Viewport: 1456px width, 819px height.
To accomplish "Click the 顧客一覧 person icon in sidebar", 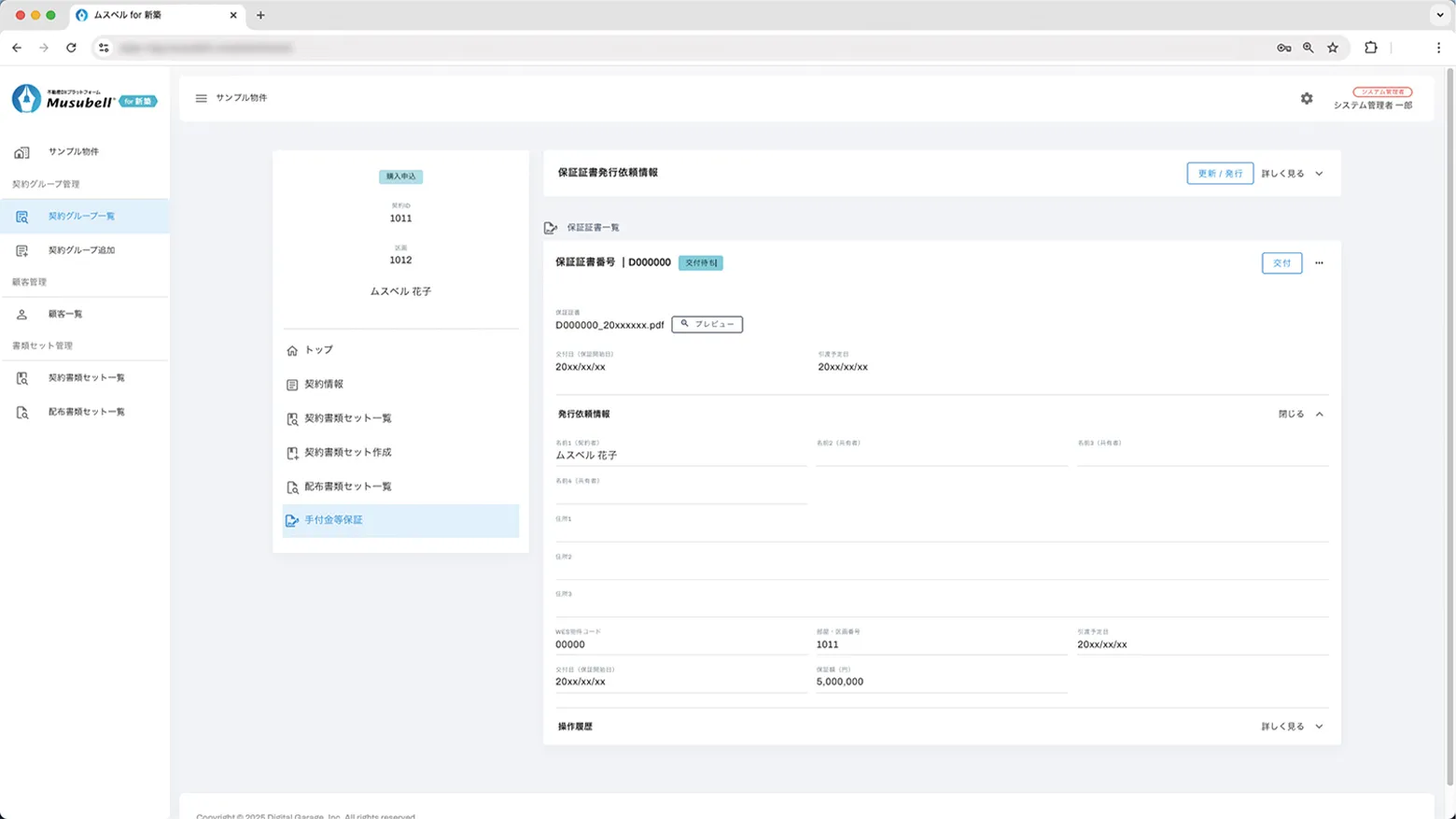I will pos(22,315).
